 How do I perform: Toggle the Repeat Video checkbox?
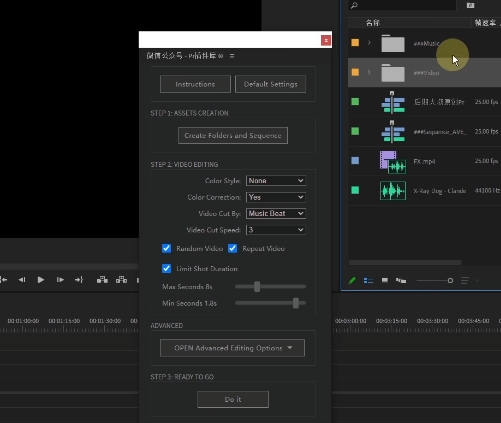(x=233, y=248)
